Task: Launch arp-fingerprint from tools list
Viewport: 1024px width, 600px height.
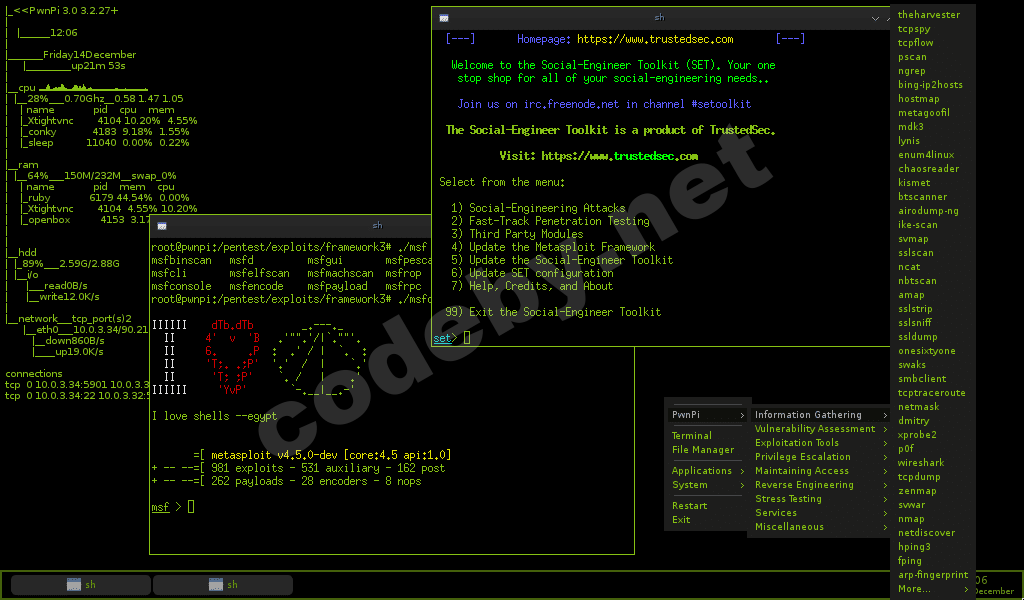Action: 933,575
